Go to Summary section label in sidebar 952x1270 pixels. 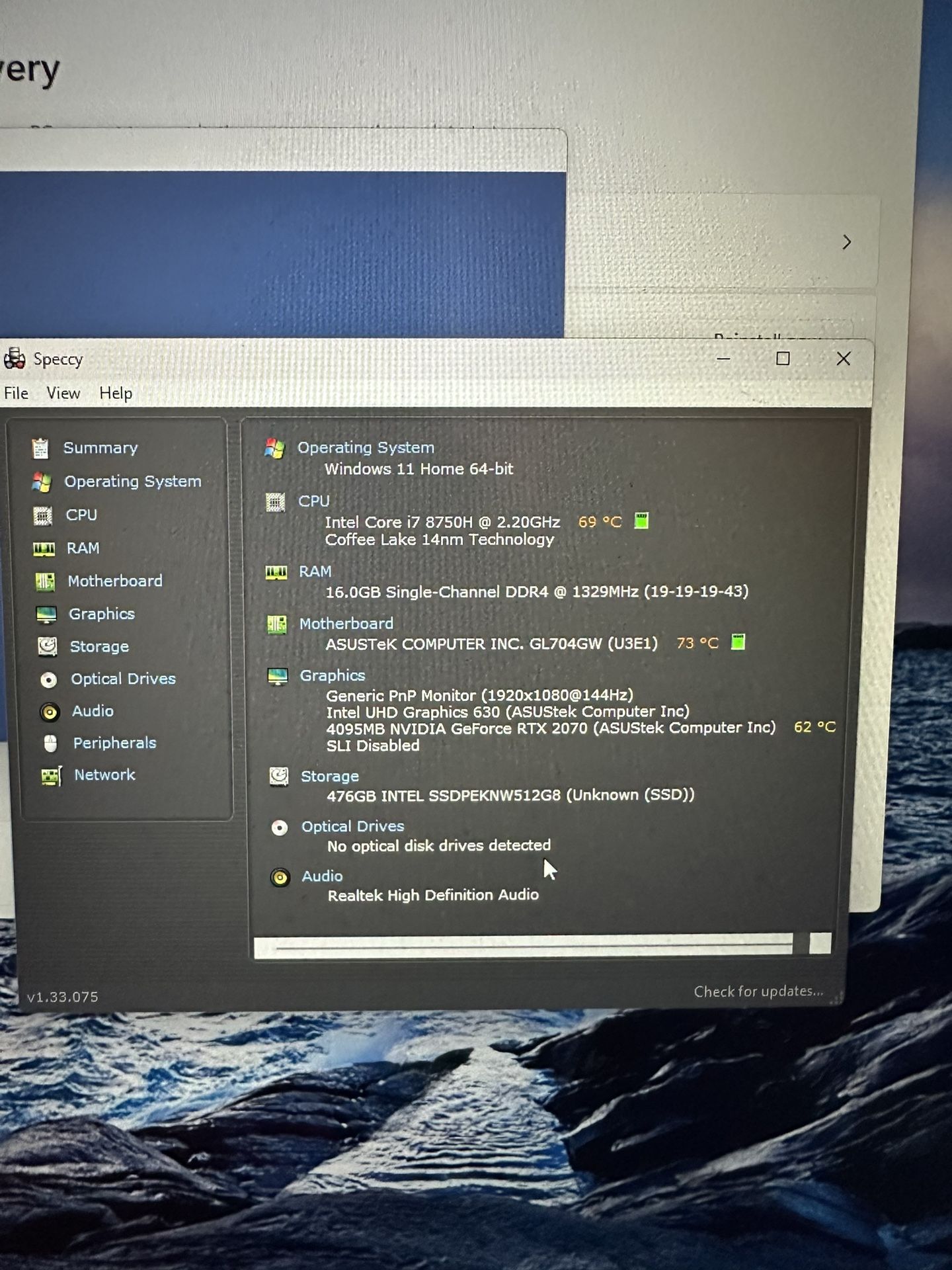coord(100,448)
